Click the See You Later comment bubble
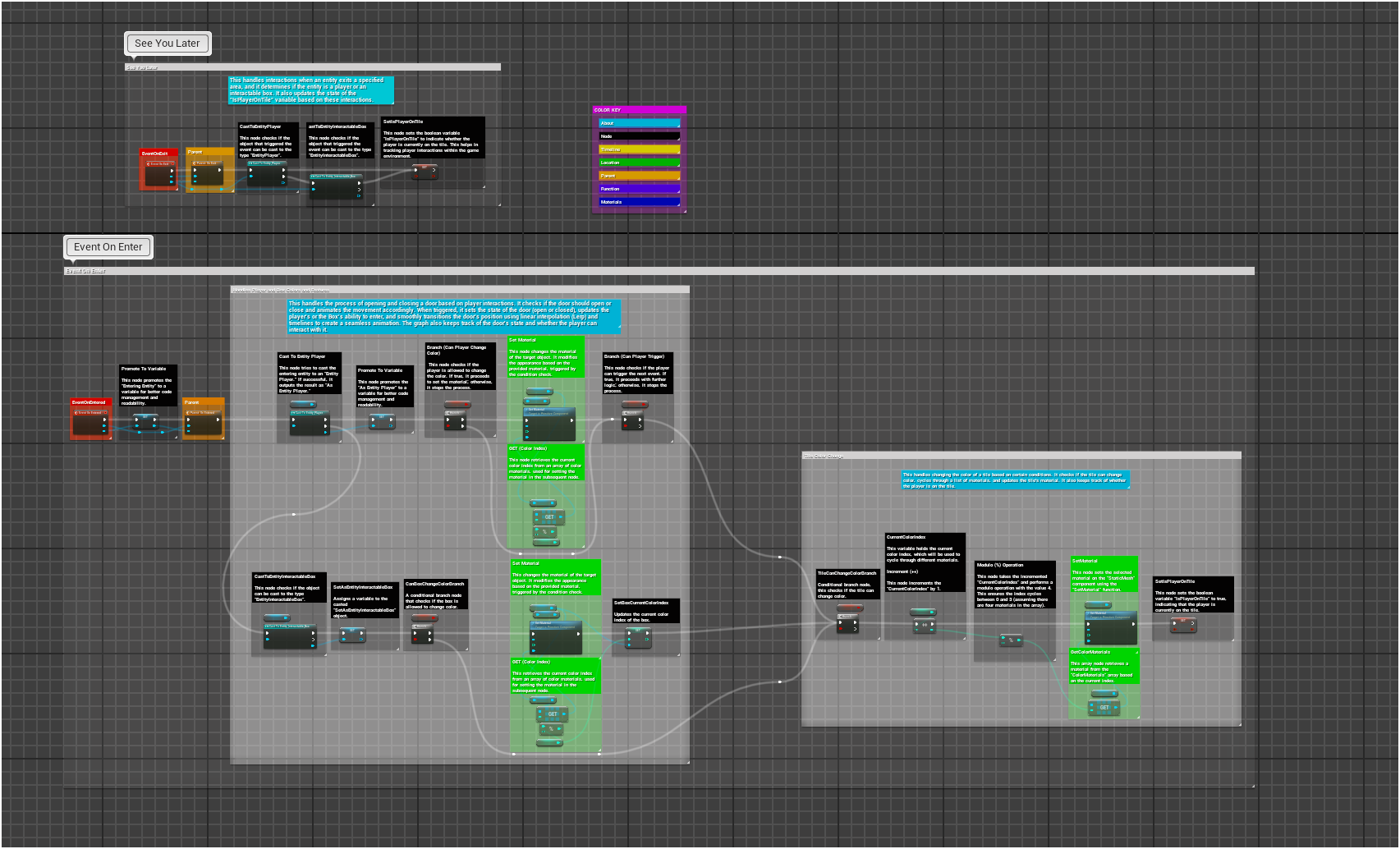Viewport: 1400px width, 849px height. tap(168, 44)
